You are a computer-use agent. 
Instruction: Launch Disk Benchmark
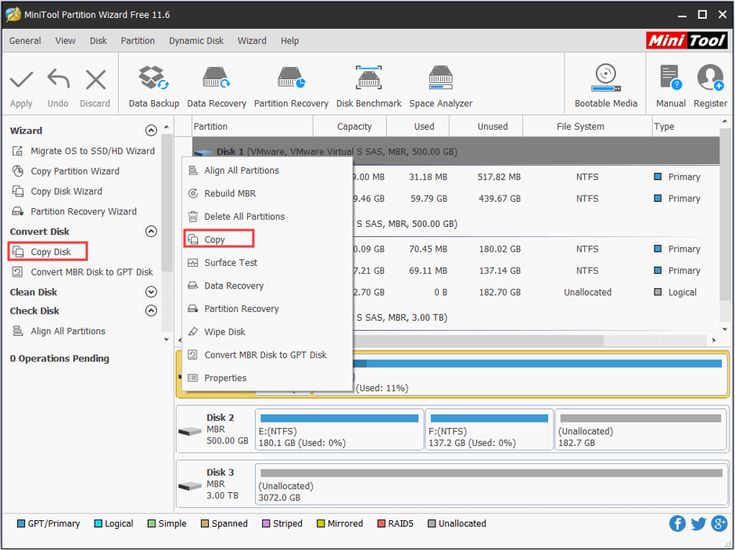368,86
